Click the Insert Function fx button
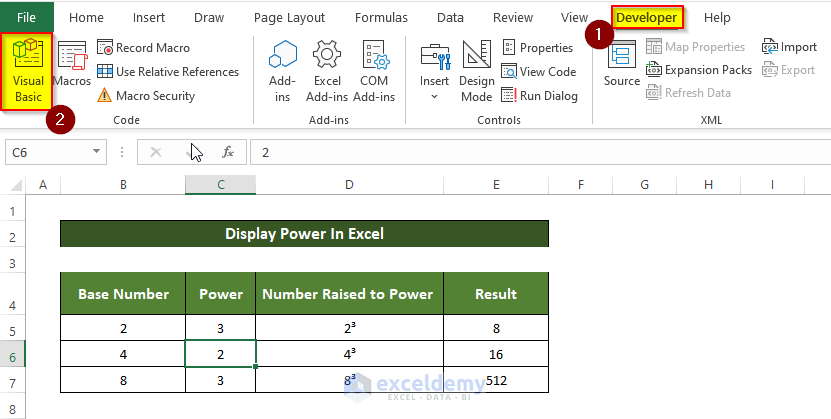Viewport: 831px width, 419px height. 228,153
